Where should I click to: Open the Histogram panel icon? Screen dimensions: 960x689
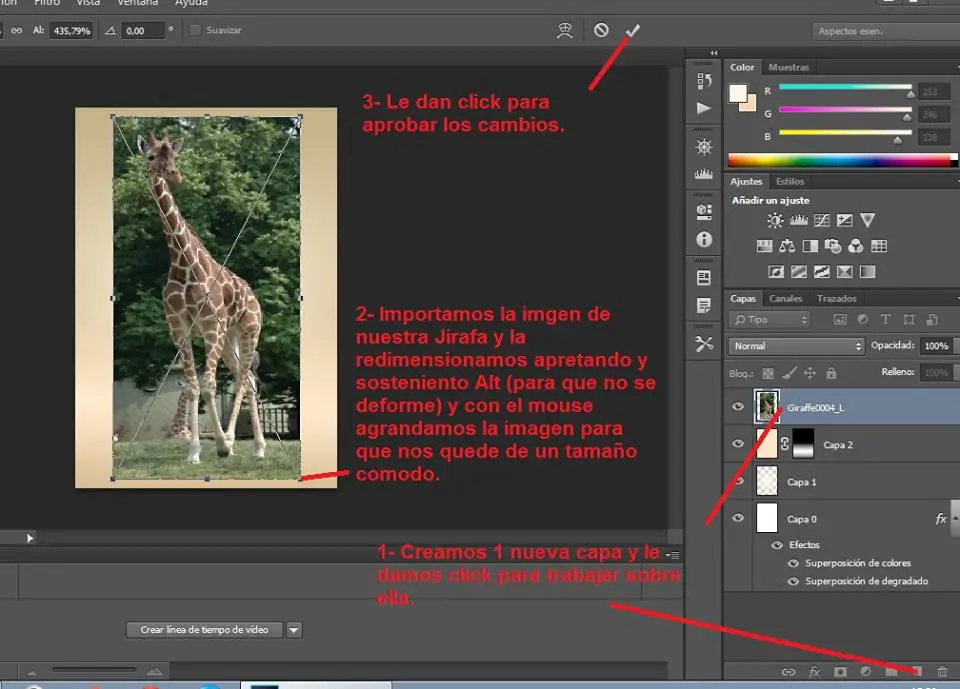[704, 175]
